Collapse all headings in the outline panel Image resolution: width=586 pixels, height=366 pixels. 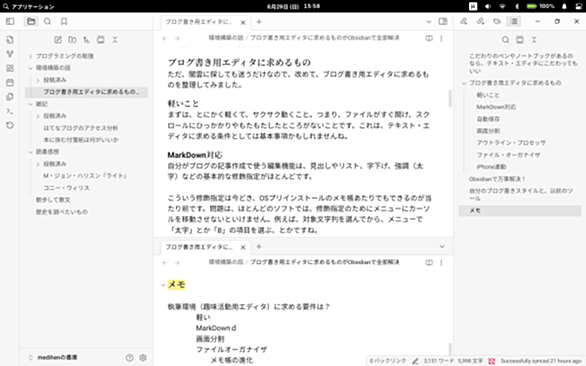[x=534, y=40]
